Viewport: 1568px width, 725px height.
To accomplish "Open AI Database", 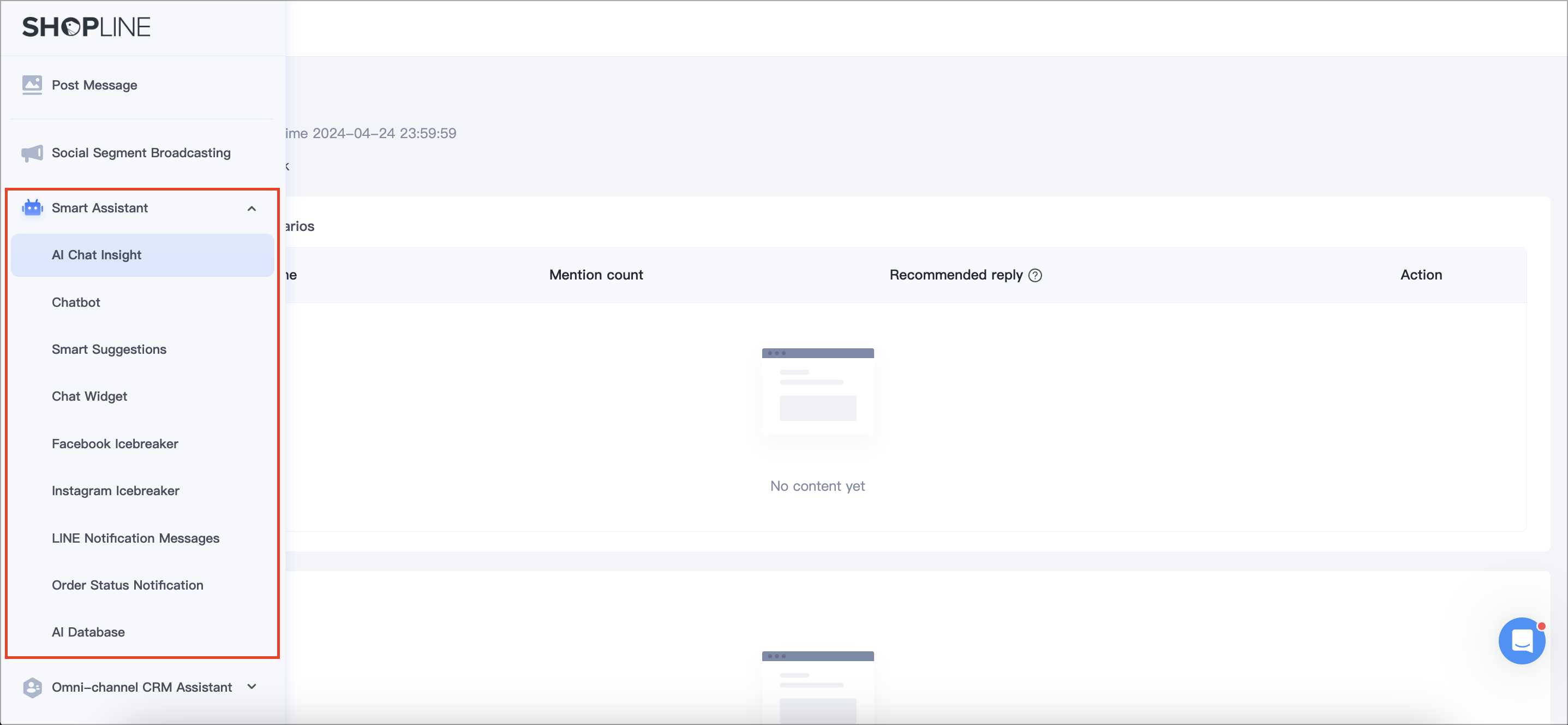I will [x=88, y=632].
